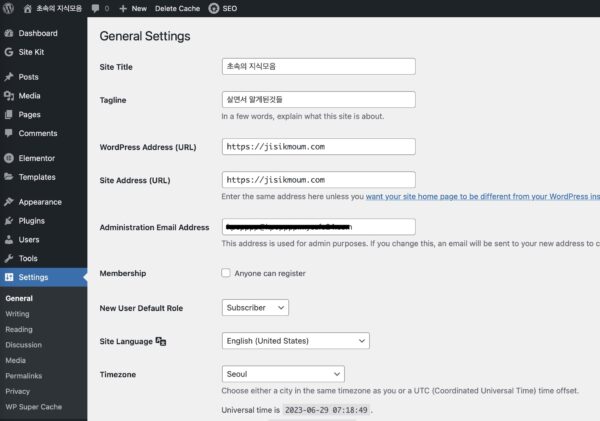Expand the Timezone Seoul dropdown
This screenshot has height=421, width=600.
tap(282, 373)
